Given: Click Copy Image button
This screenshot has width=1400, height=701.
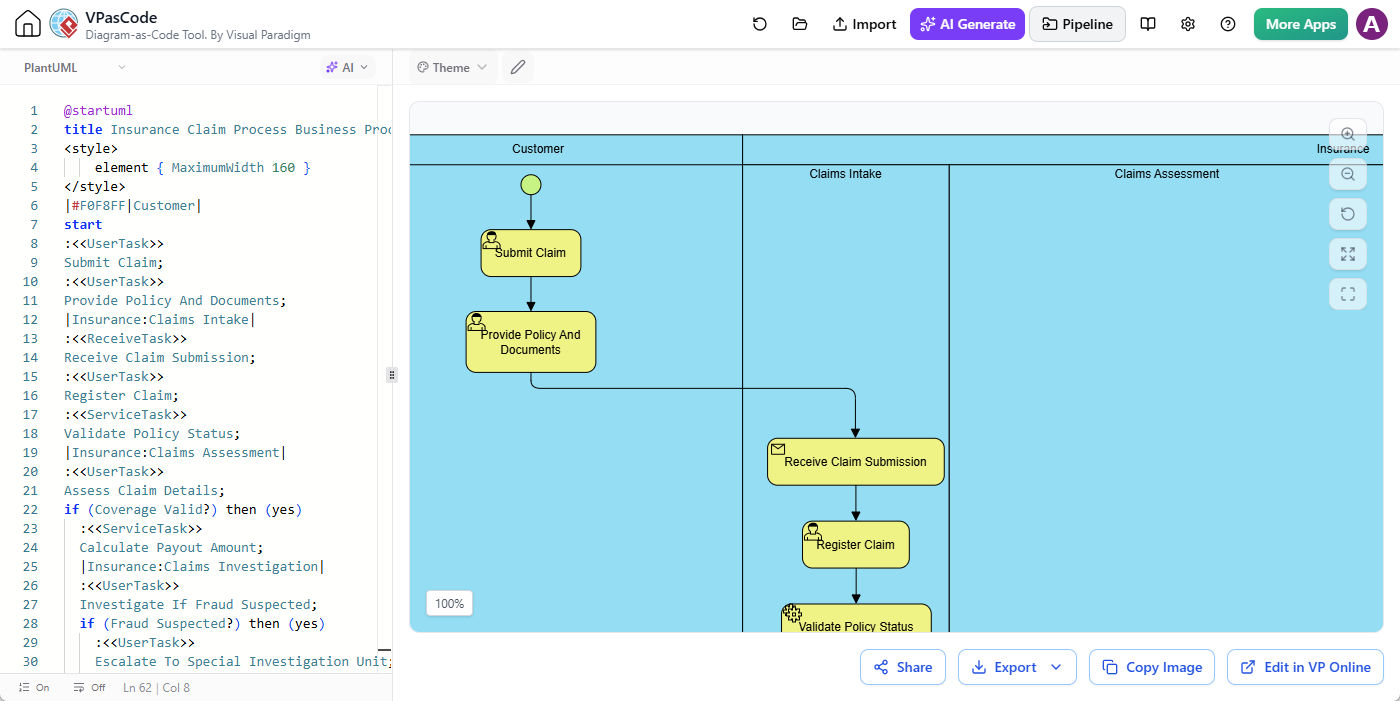Looking at the screenshot, I should tap(1151, 667).
